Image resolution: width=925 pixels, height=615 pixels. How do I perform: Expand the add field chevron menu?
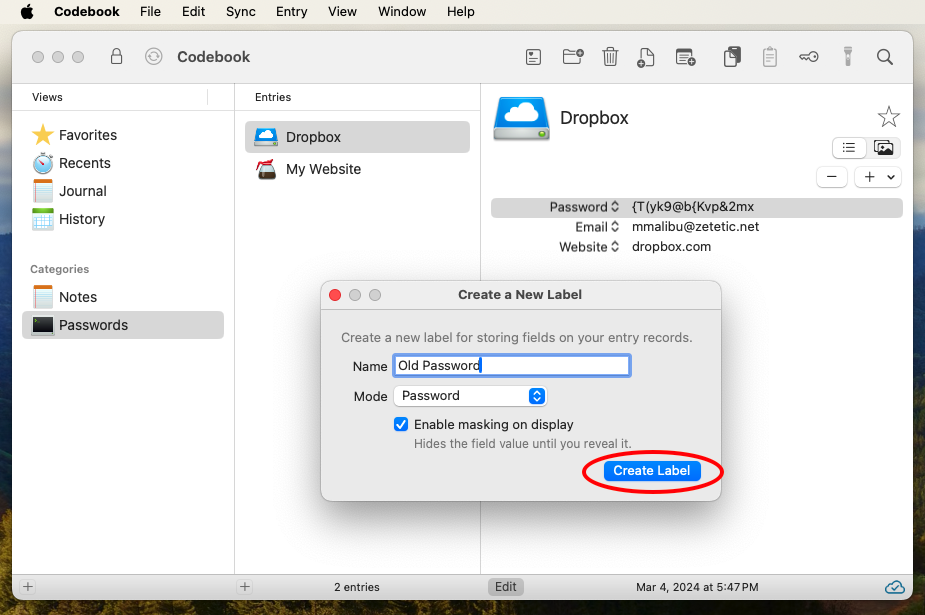point(891,177)
